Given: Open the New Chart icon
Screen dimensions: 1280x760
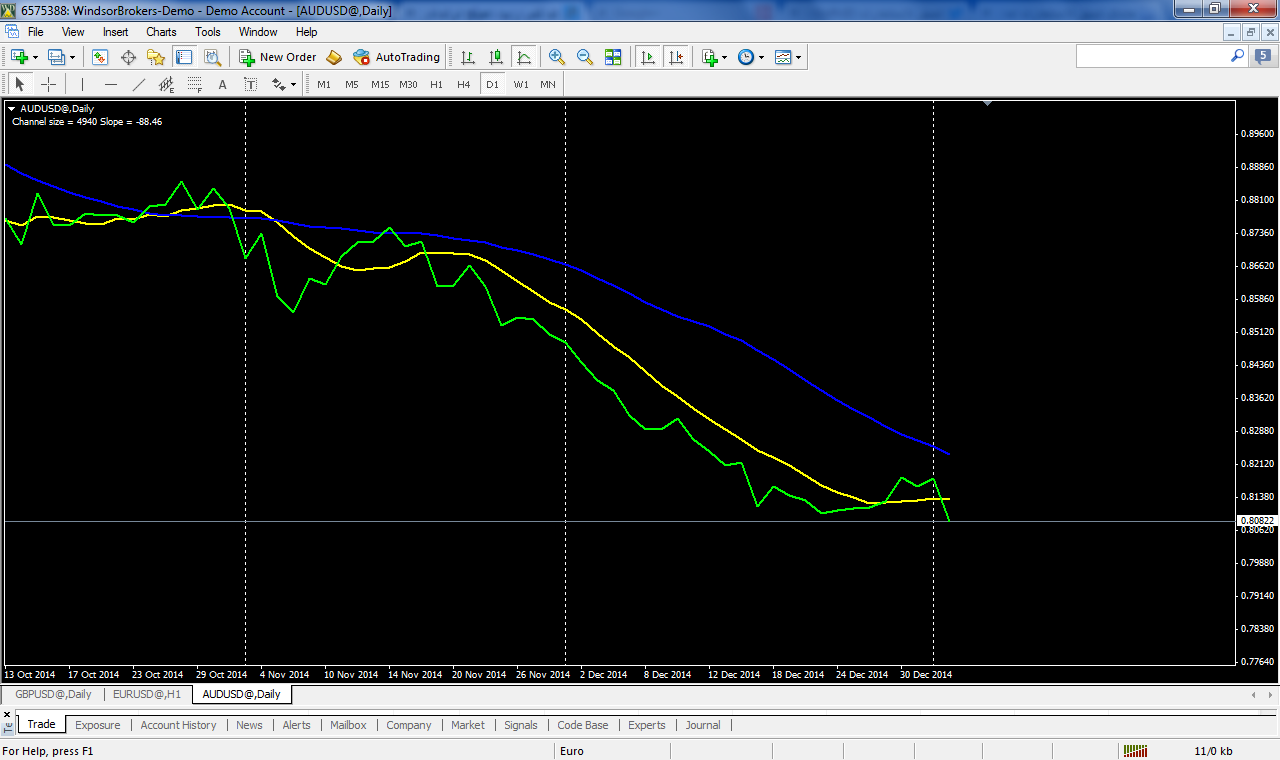Looking at the screenshot, I should point(18,57).
